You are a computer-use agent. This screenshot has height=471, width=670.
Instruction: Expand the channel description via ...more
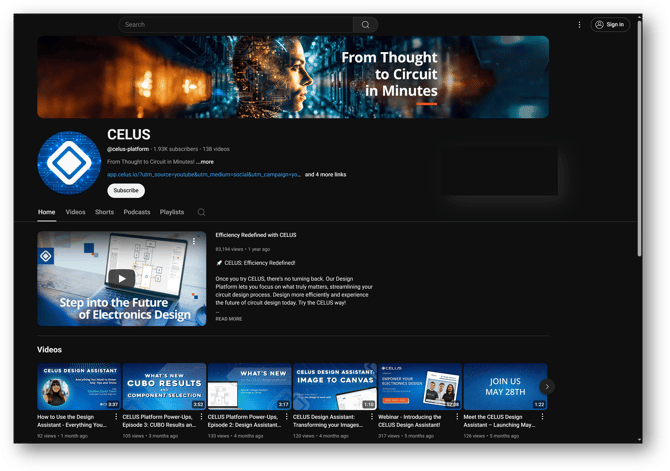coord(206,162)
